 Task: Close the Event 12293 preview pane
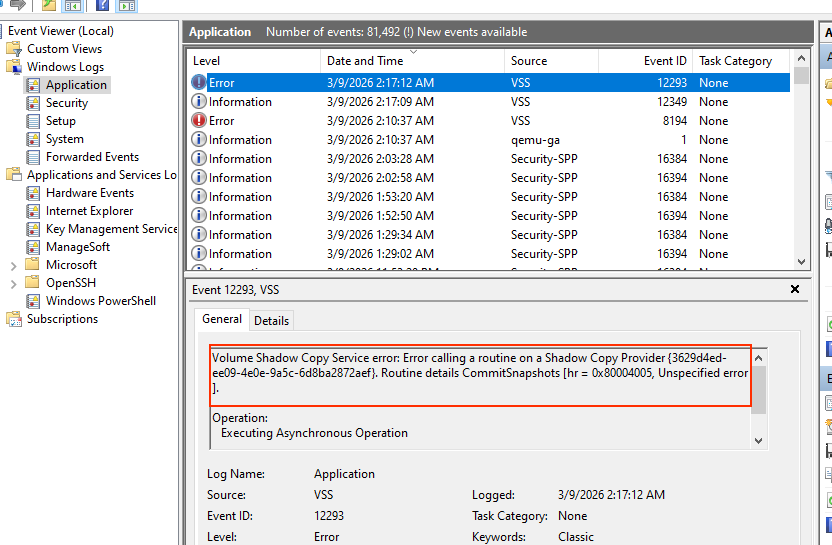click(795, 289)
